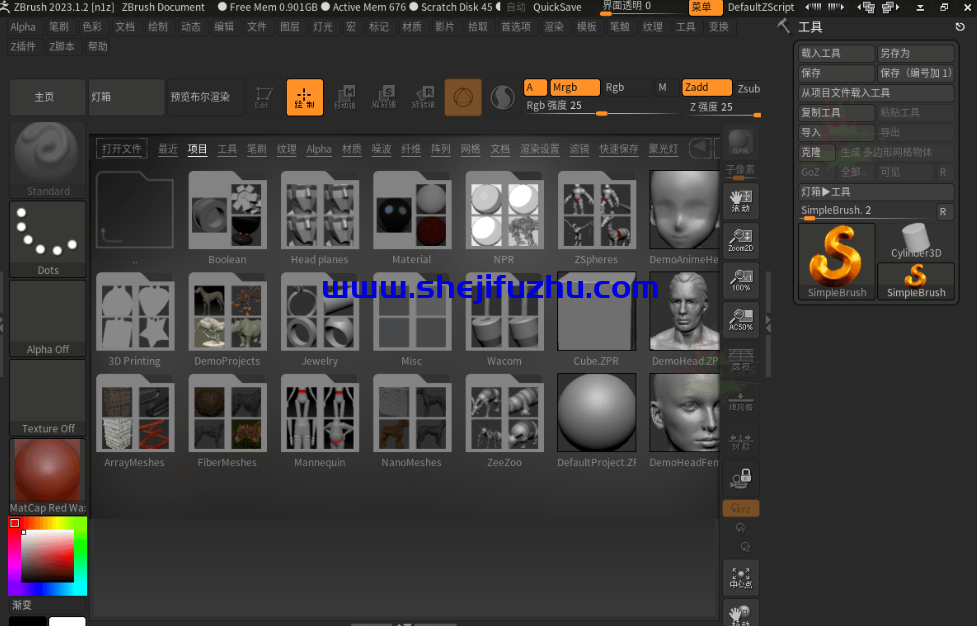Click the camera lock icon
This screenshot has width=977, height=626.
741,478
